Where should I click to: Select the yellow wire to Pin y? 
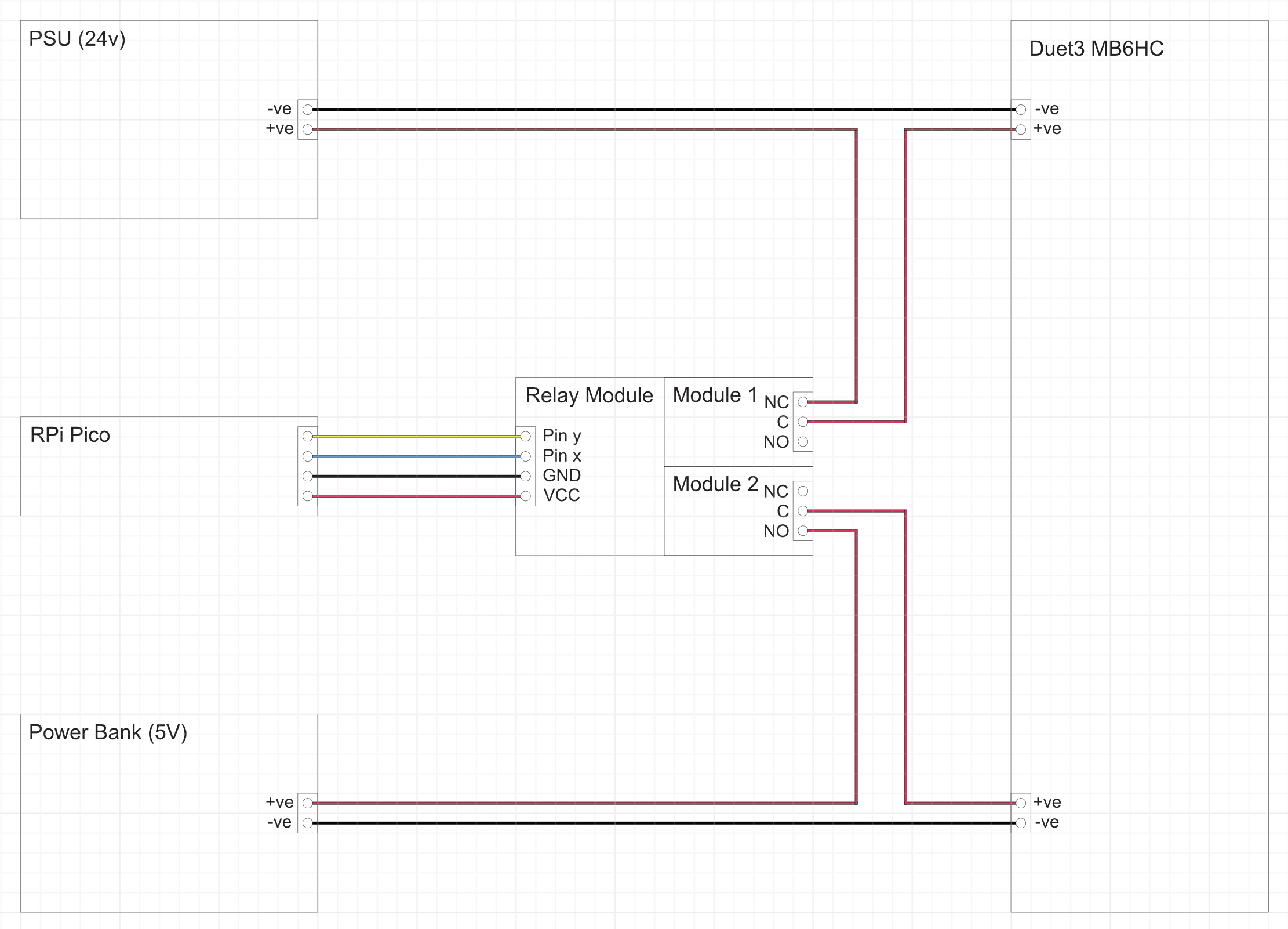pyautogui.click(x=416, y=436)
